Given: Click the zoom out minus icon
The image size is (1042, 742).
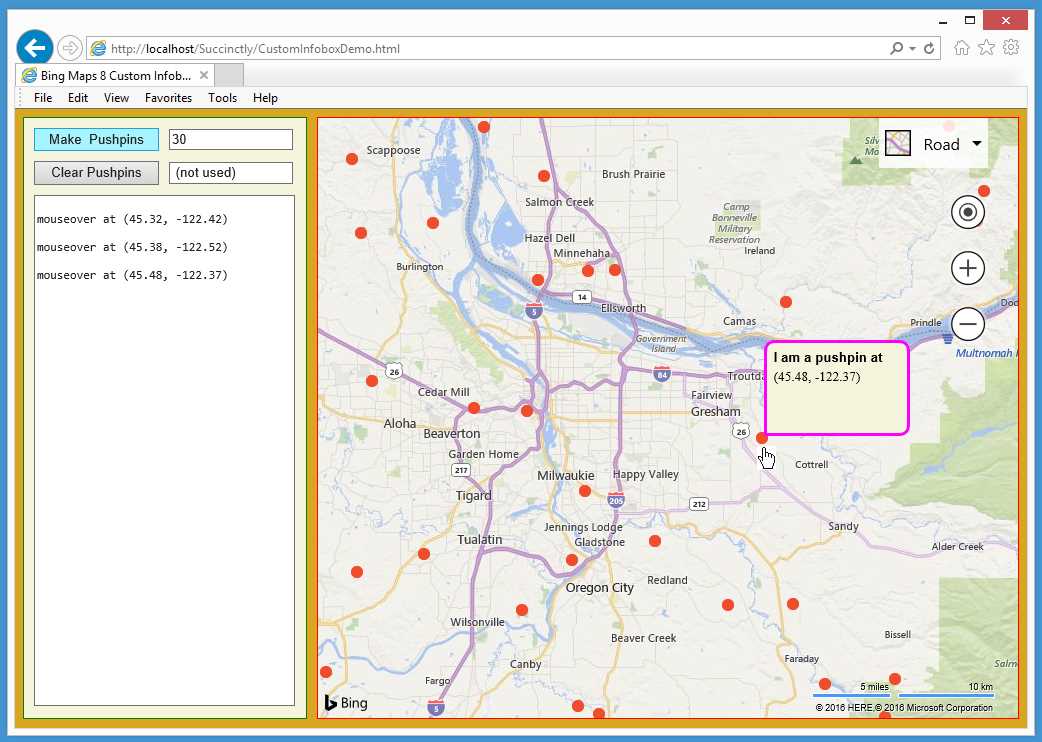Looking at the screenshot, I should (966, 323).
